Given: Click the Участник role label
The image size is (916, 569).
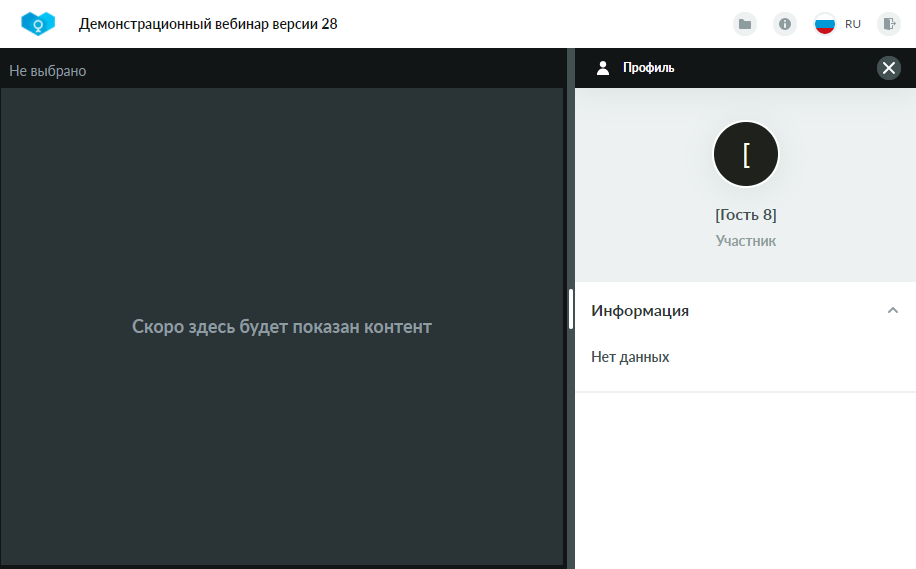Looking at the screenshot, I should coord(746,241).
